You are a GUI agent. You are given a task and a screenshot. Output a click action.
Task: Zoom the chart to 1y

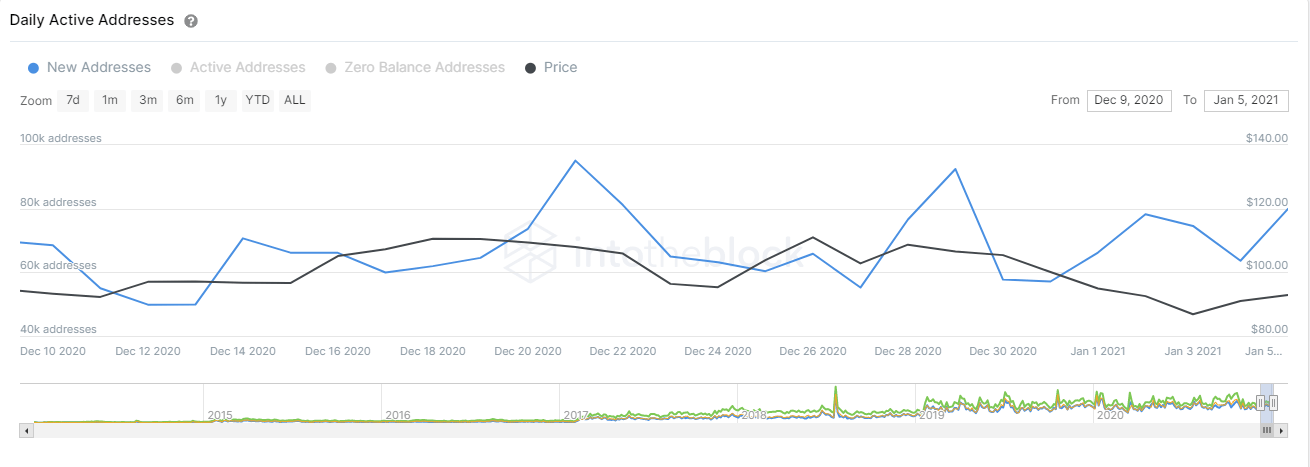(221, 100)
